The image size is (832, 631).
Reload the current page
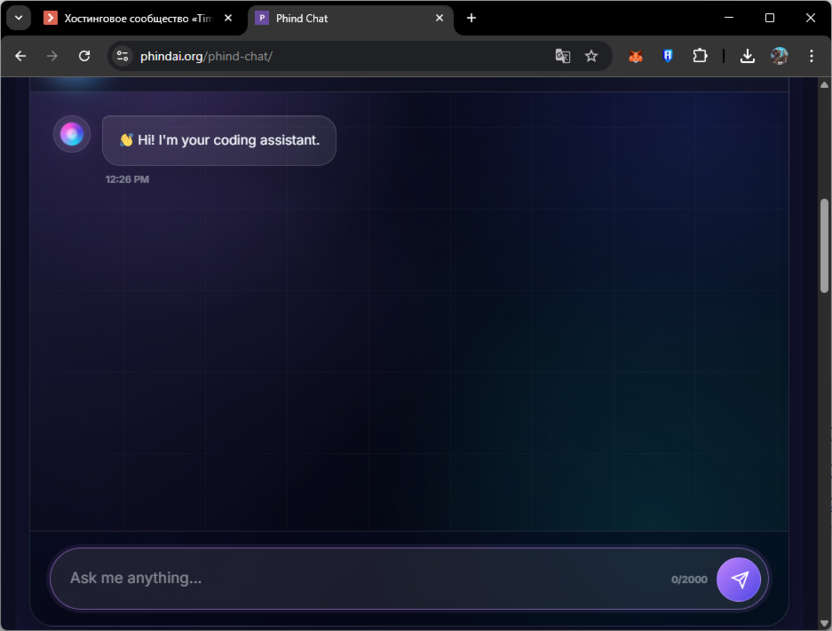click(84, 56)
